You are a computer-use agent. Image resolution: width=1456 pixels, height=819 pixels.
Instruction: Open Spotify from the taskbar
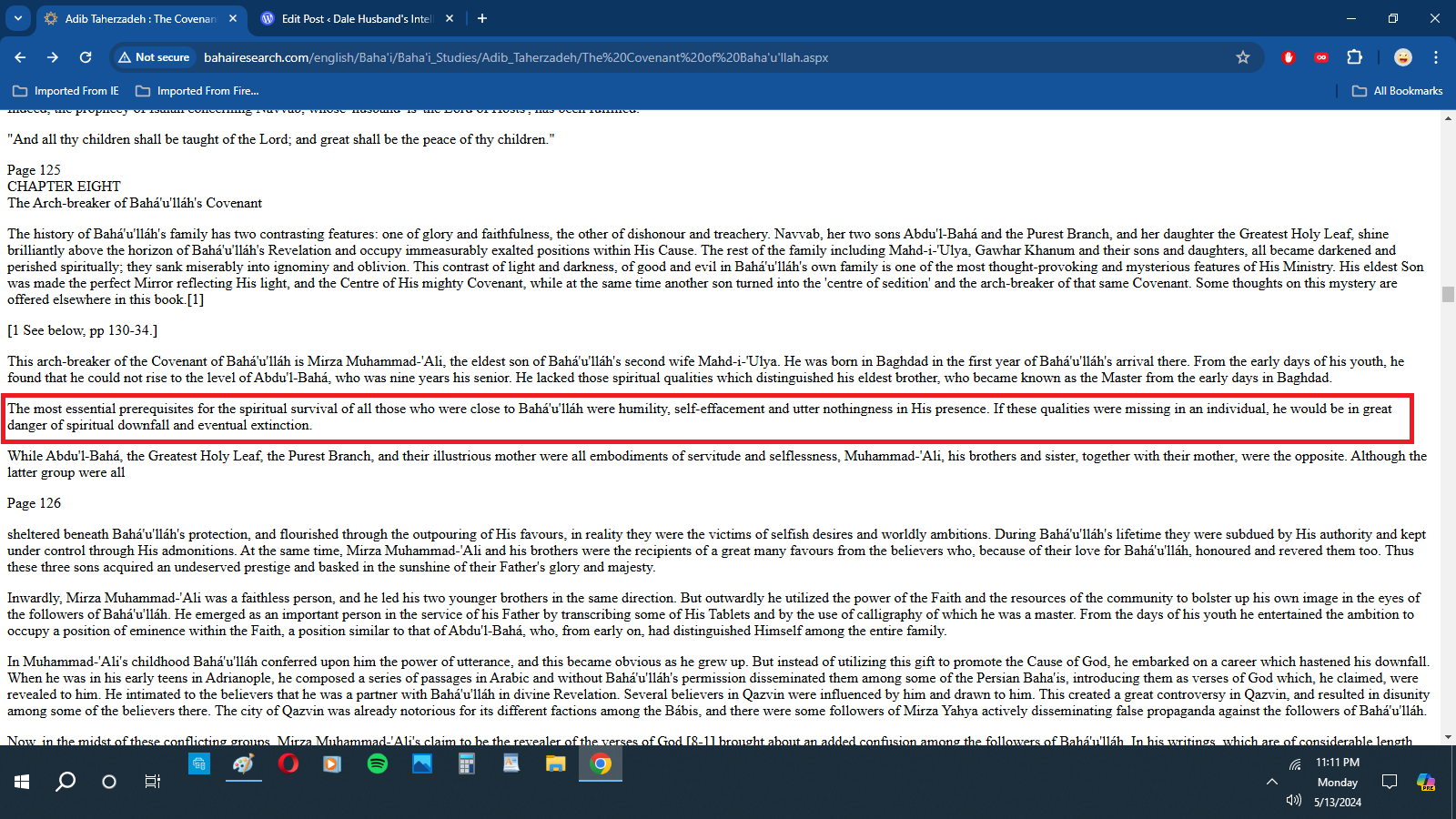pyautogui.click(x=377, y=763)
